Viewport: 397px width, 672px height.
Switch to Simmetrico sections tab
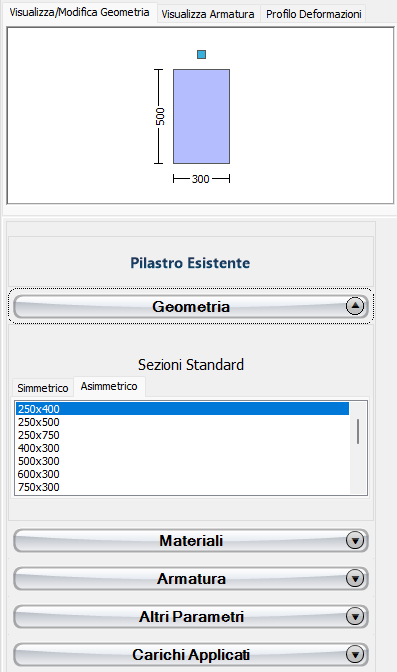(43, 388)
